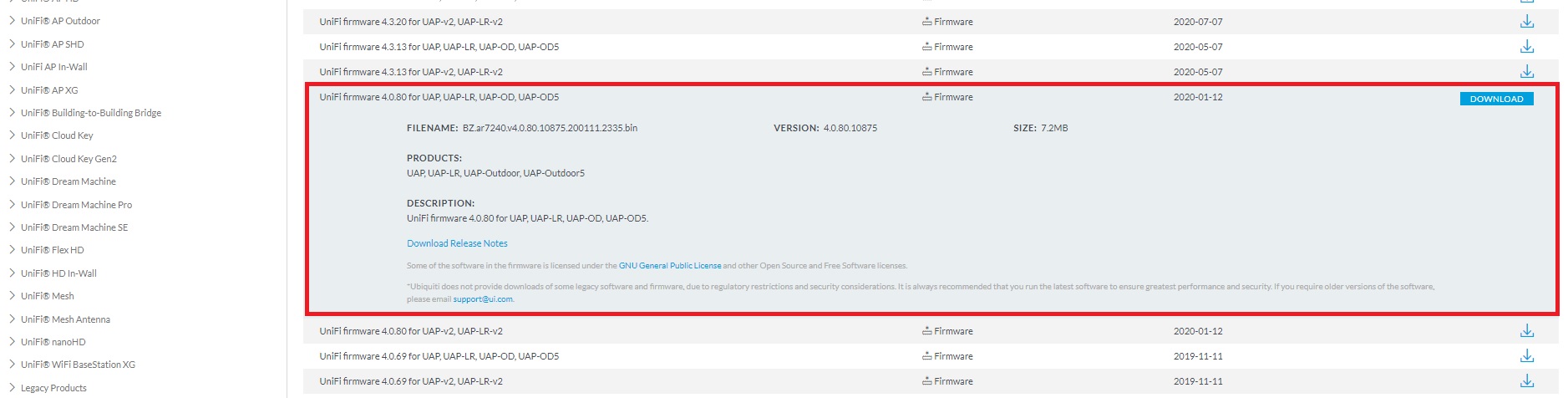Download firmware 4.3.20 for UAP-v2, UAP-LR-v2

(x=1526, y=22)
